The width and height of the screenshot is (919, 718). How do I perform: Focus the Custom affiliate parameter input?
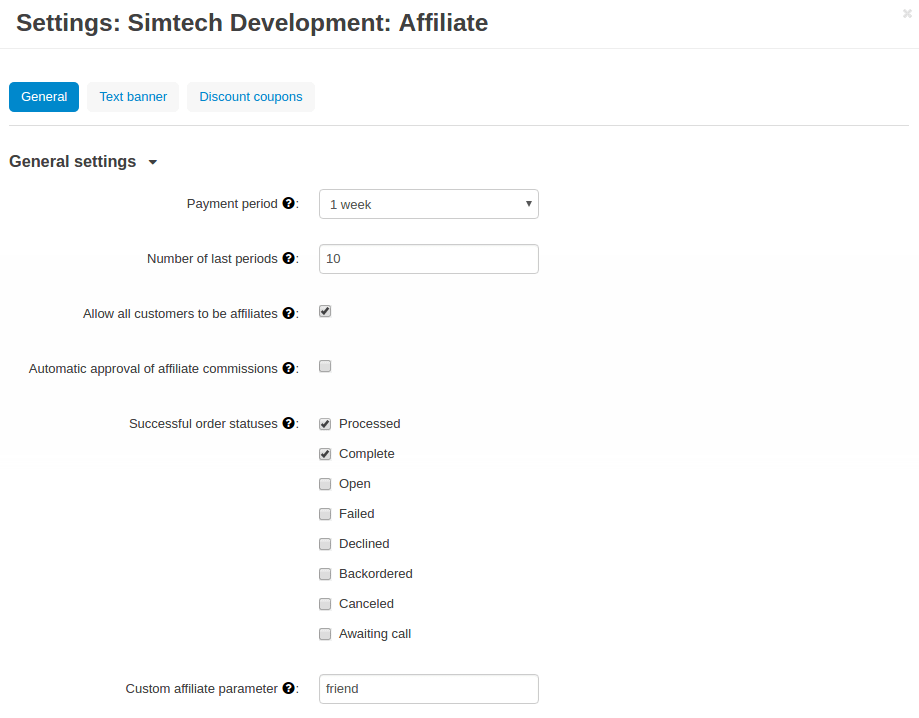click(x=428, y=689)
